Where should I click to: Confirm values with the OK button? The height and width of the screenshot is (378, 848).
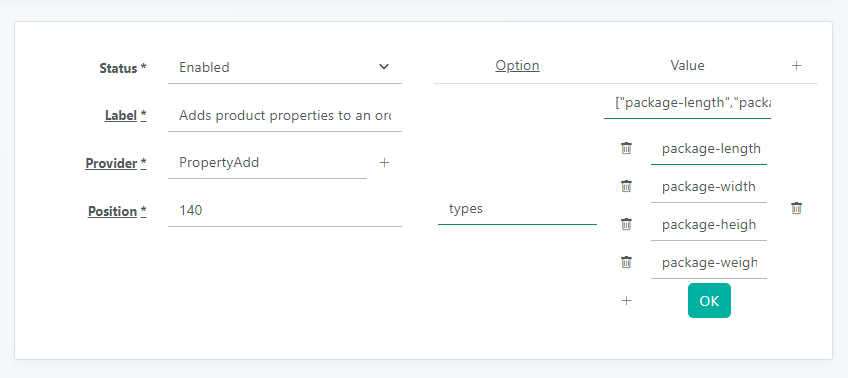click(x=709, y=301)
